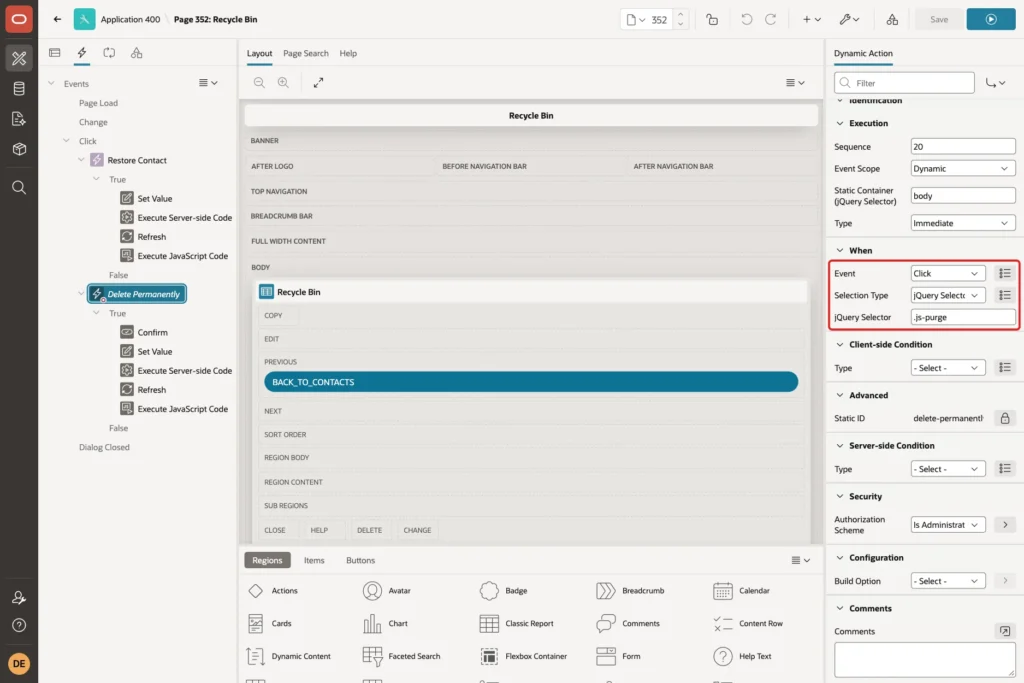
Task: Select the BACK_TO_CONTACTS button in layout
Action: [531, 382]
